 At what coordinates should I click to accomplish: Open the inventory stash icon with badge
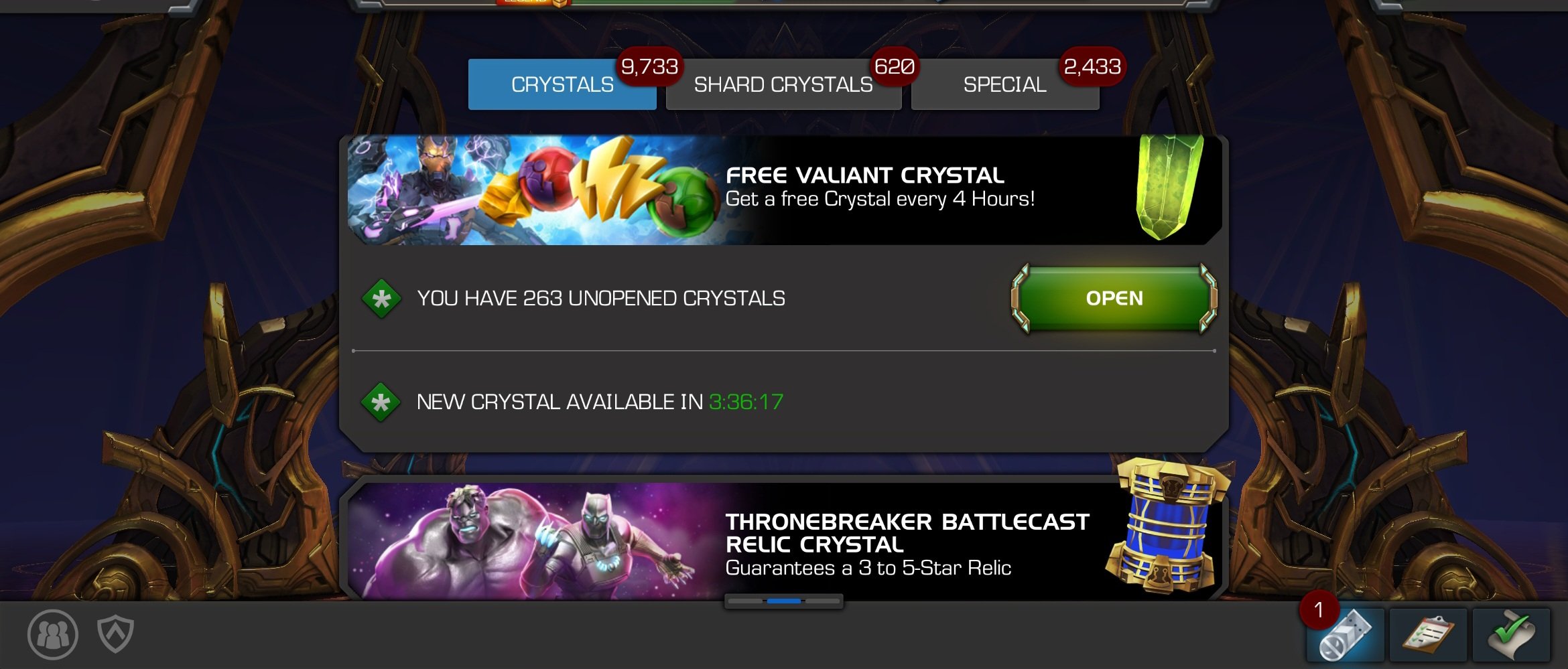(x=1346, y=635)
